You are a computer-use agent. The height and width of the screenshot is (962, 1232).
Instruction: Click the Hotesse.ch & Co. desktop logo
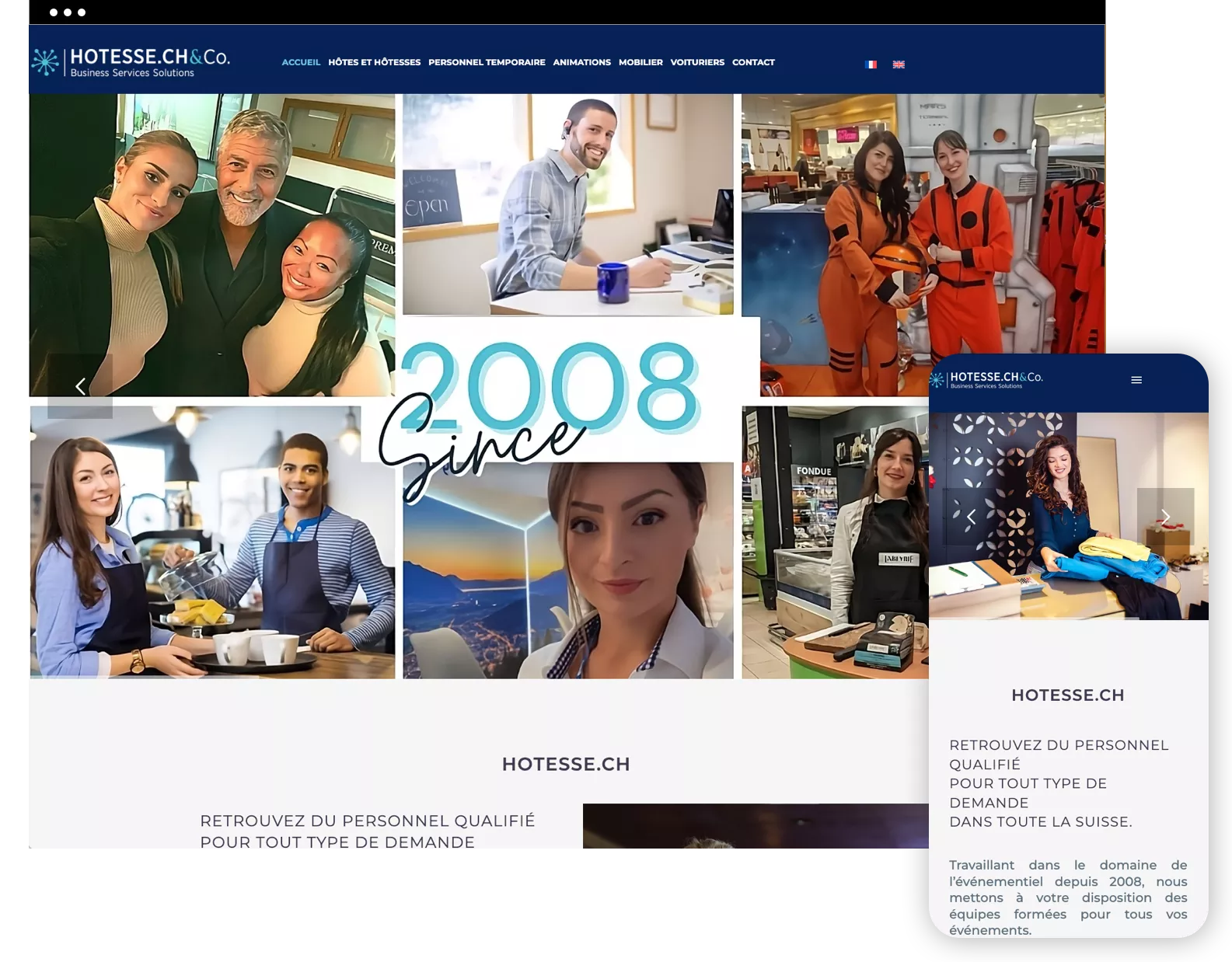coord(131,62)
